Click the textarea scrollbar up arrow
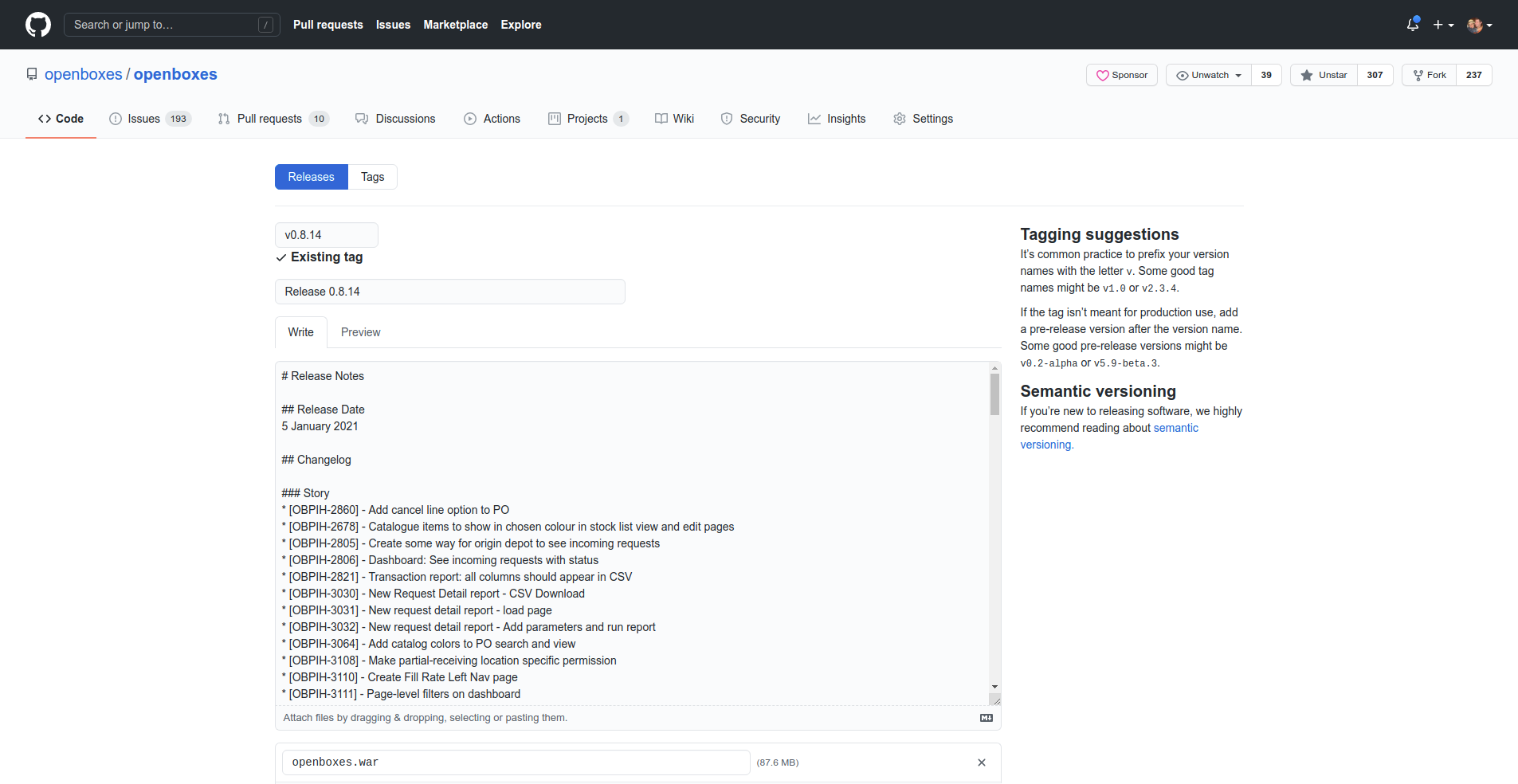This screenshot has height=784, width=1518. click(994, 368)
